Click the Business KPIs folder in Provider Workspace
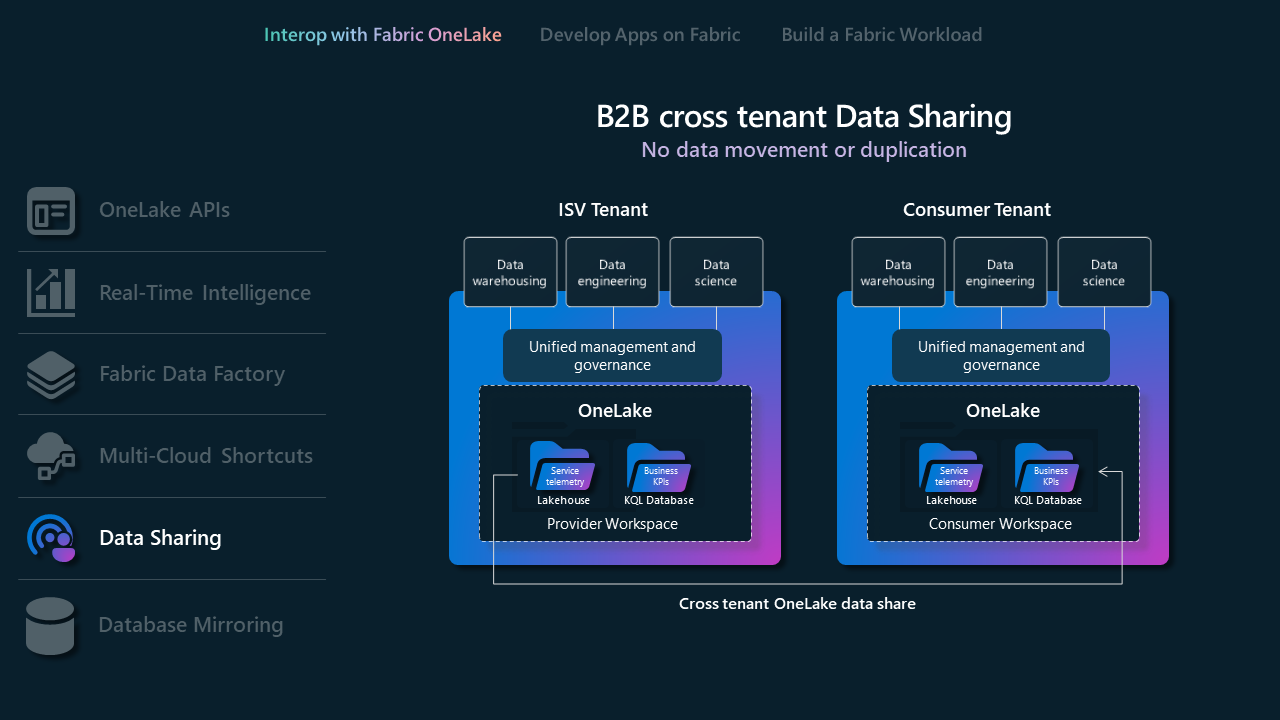 pyautogui.click(x=658, y=468)
